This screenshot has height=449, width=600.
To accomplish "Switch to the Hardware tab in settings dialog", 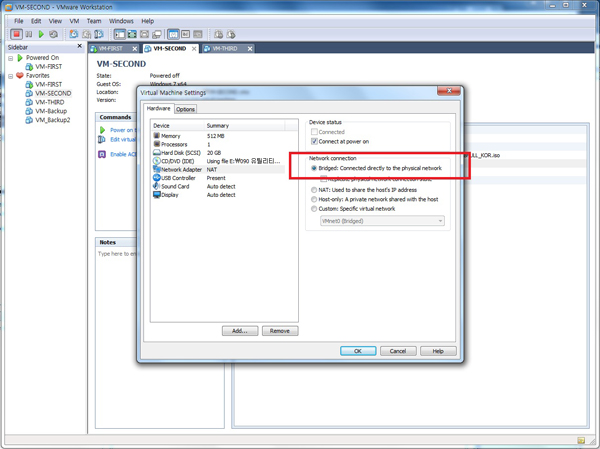I will (158, 109).
